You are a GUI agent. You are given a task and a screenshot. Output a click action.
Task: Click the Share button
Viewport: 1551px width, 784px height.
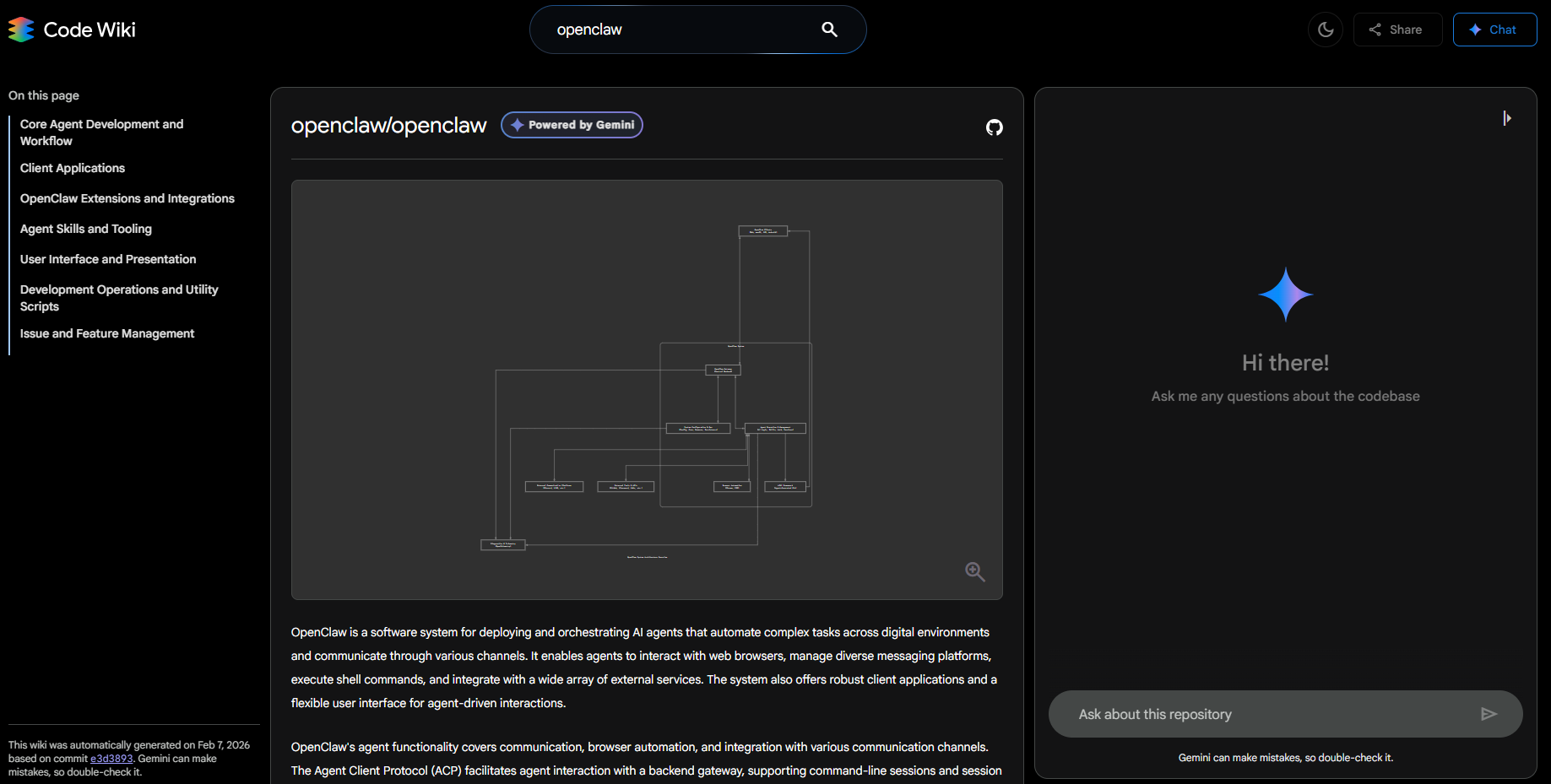(x=1397, y=30)
